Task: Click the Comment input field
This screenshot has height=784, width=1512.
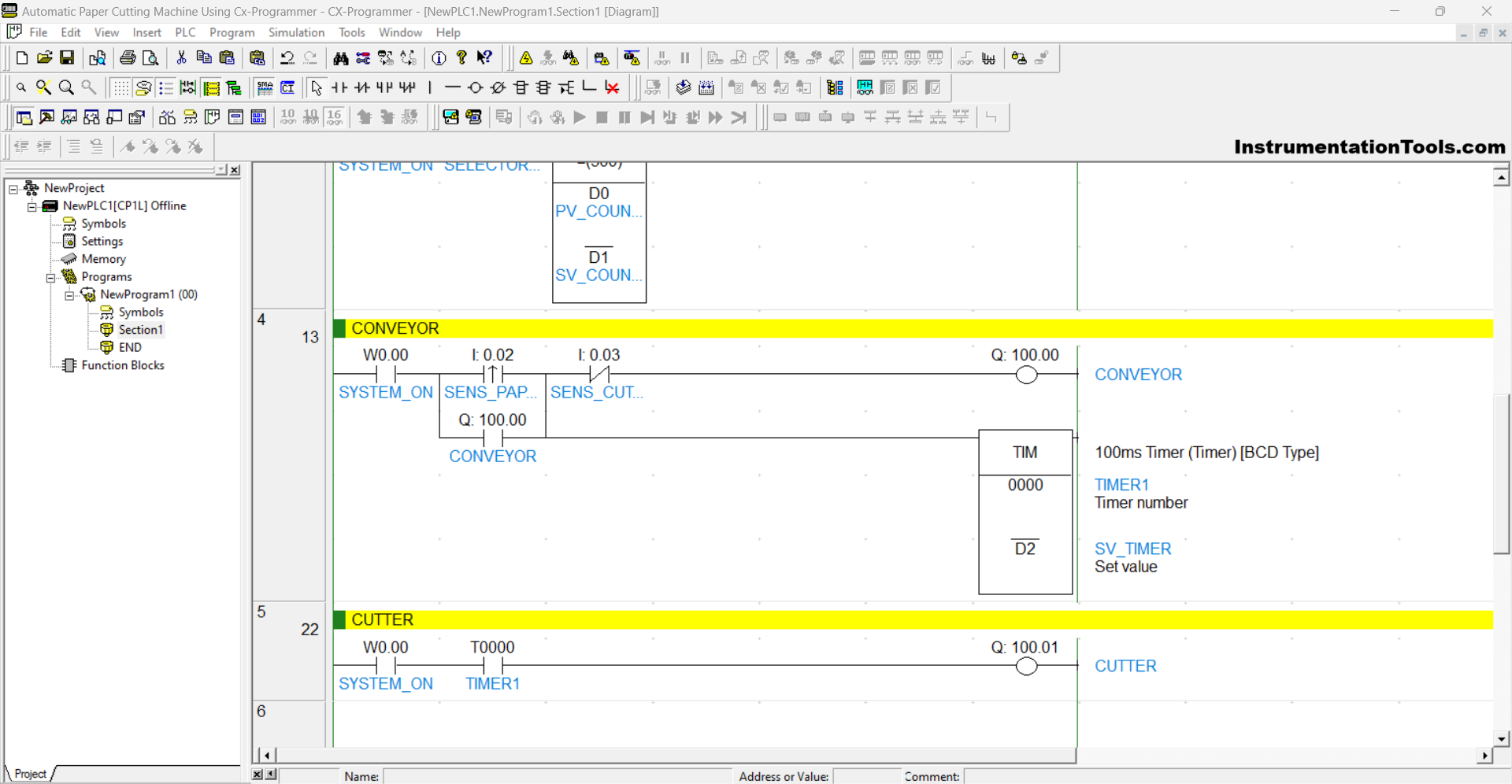Action: click(x=1236, y=776)
